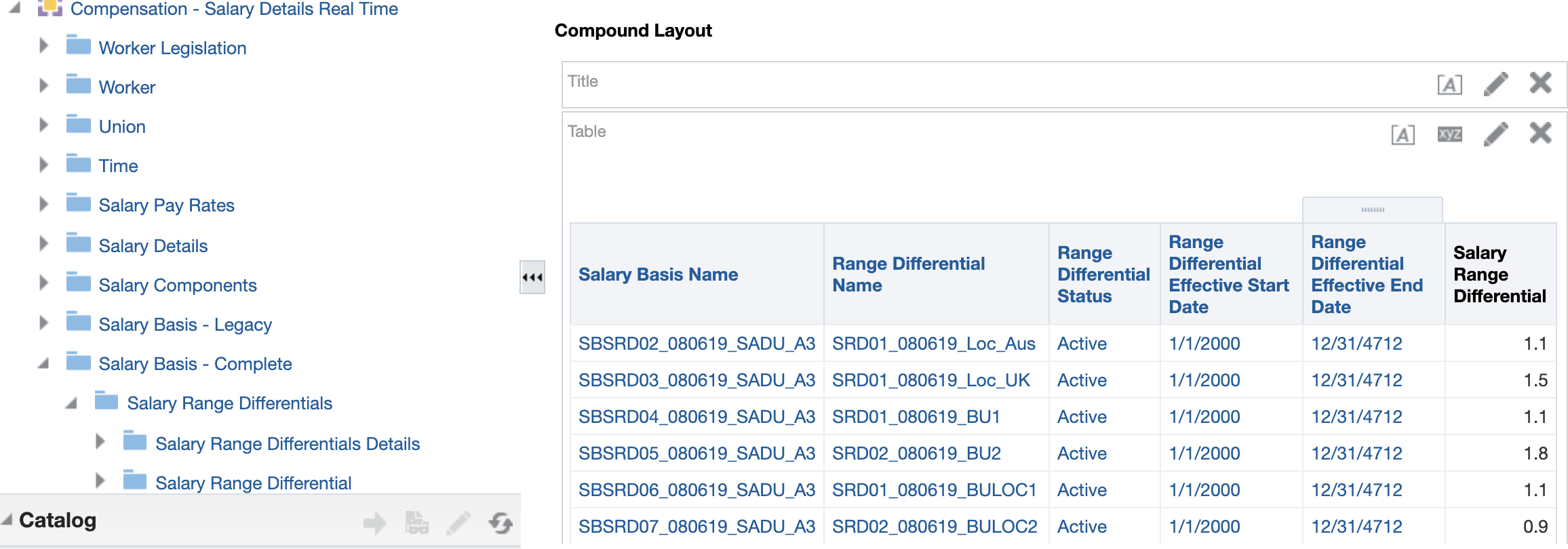Screen dimensions: 1568x549
Task: Edit the Title view with pencil icon
Action: tap(1495, 84)
